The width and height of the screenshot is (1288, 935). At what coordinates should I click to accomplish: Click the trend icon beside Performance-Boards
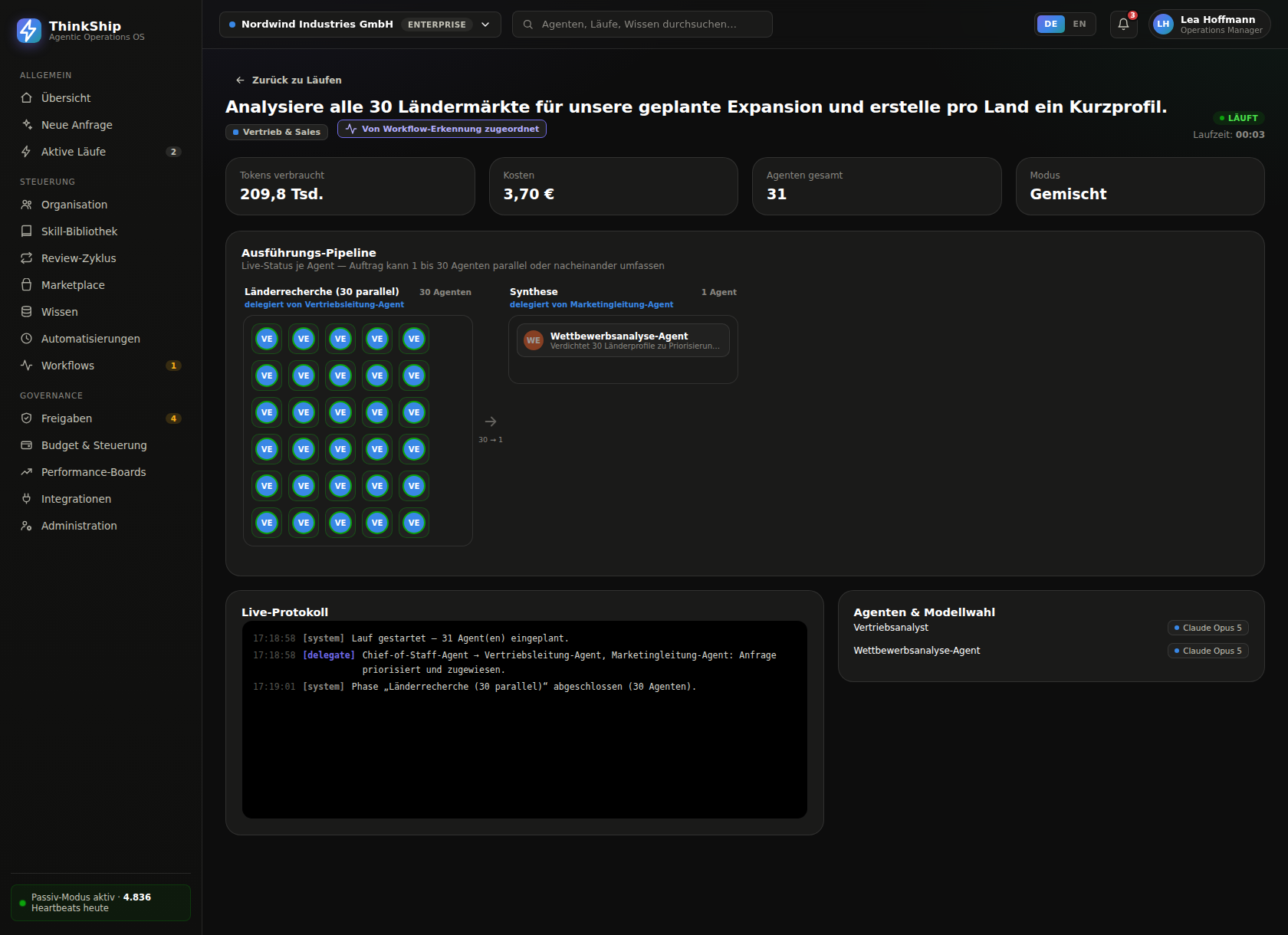27,472
